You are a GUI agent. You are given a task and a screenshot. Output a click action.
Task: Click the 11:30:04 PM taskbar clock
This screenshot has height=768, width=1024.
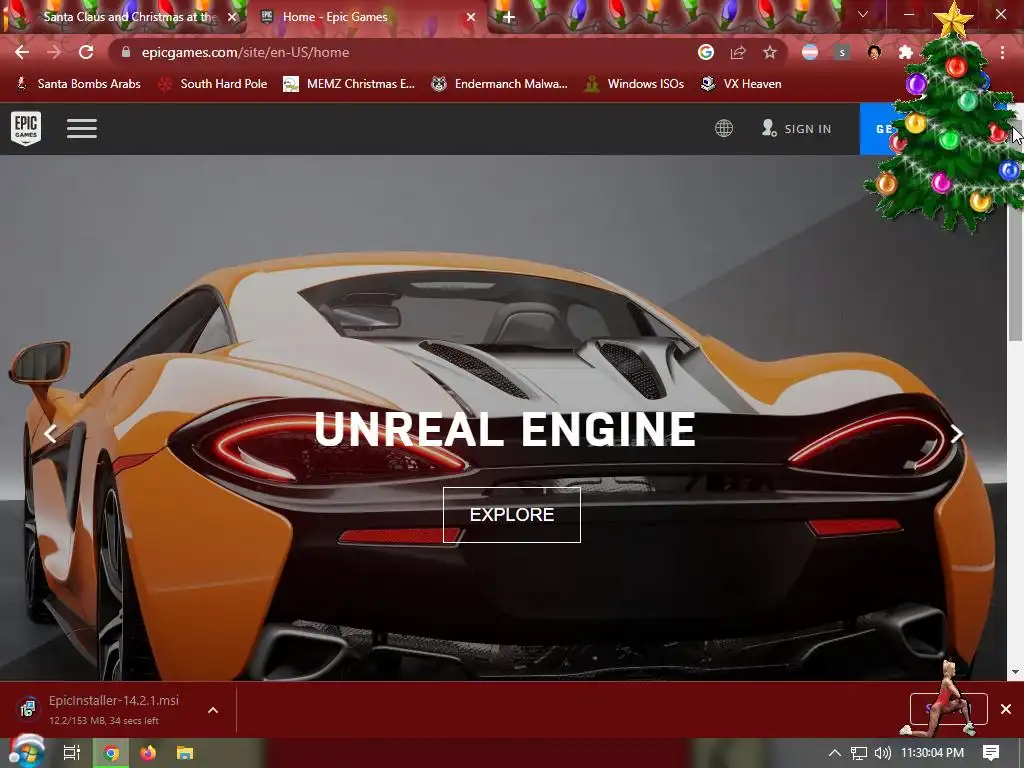coord(933,753)
